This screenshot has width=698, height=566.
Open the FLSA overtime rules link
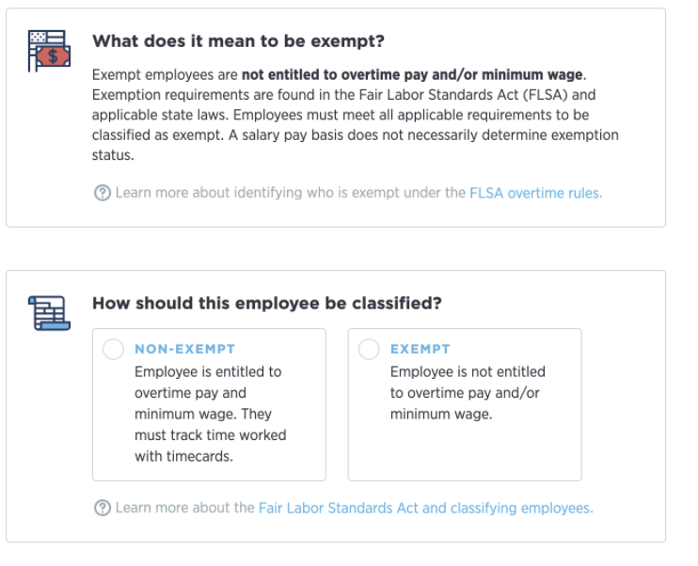coord(536,193)
